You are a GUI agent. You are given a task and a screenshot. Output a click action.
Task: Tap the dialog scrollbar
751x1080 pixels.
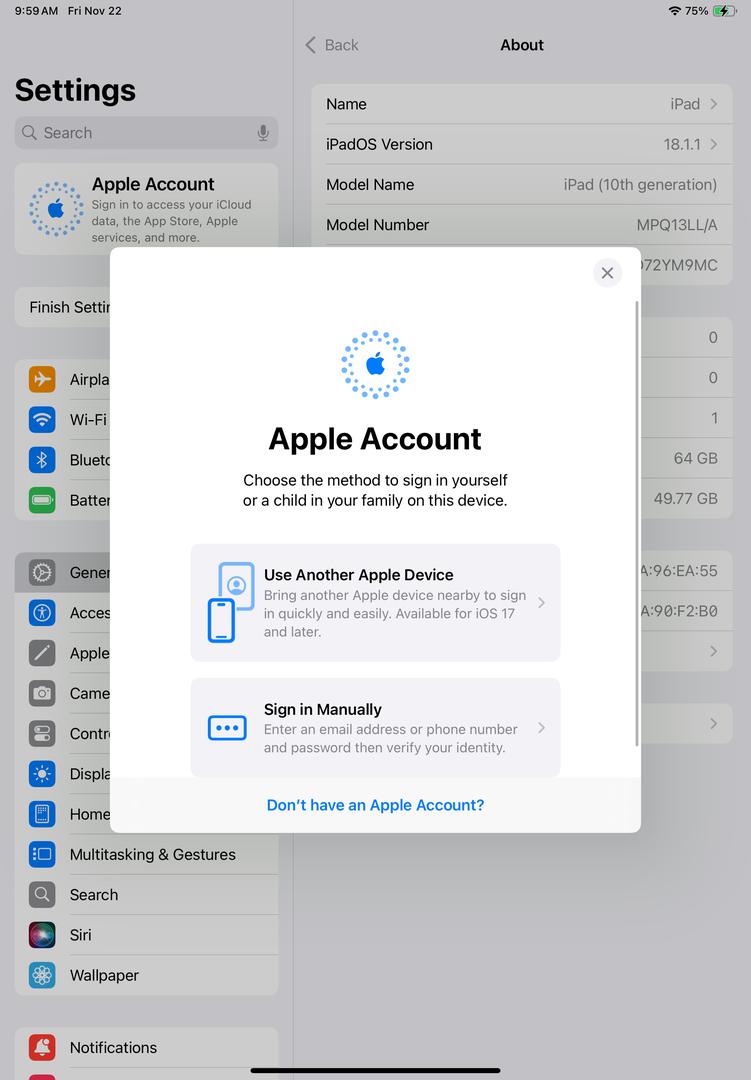click(x=637, y=523)
